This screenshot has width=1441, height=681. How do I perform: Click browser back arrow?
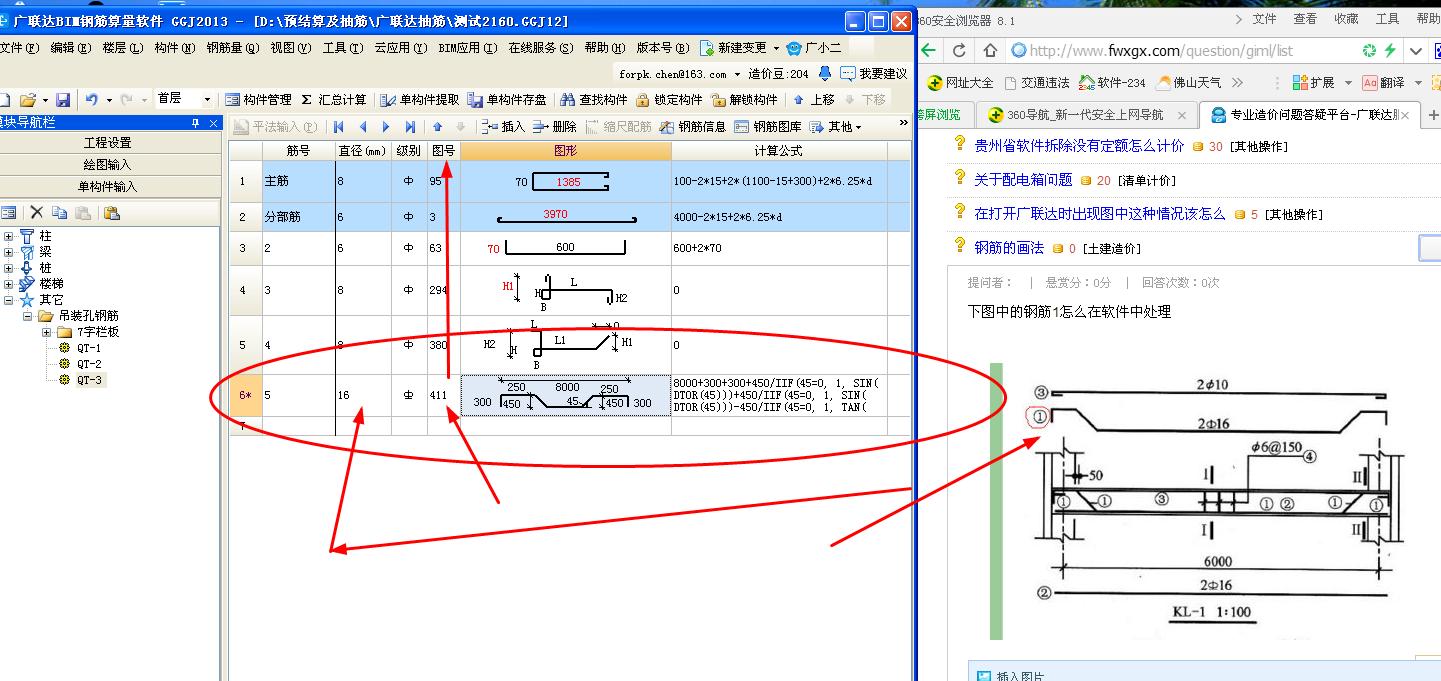point(929,50)
